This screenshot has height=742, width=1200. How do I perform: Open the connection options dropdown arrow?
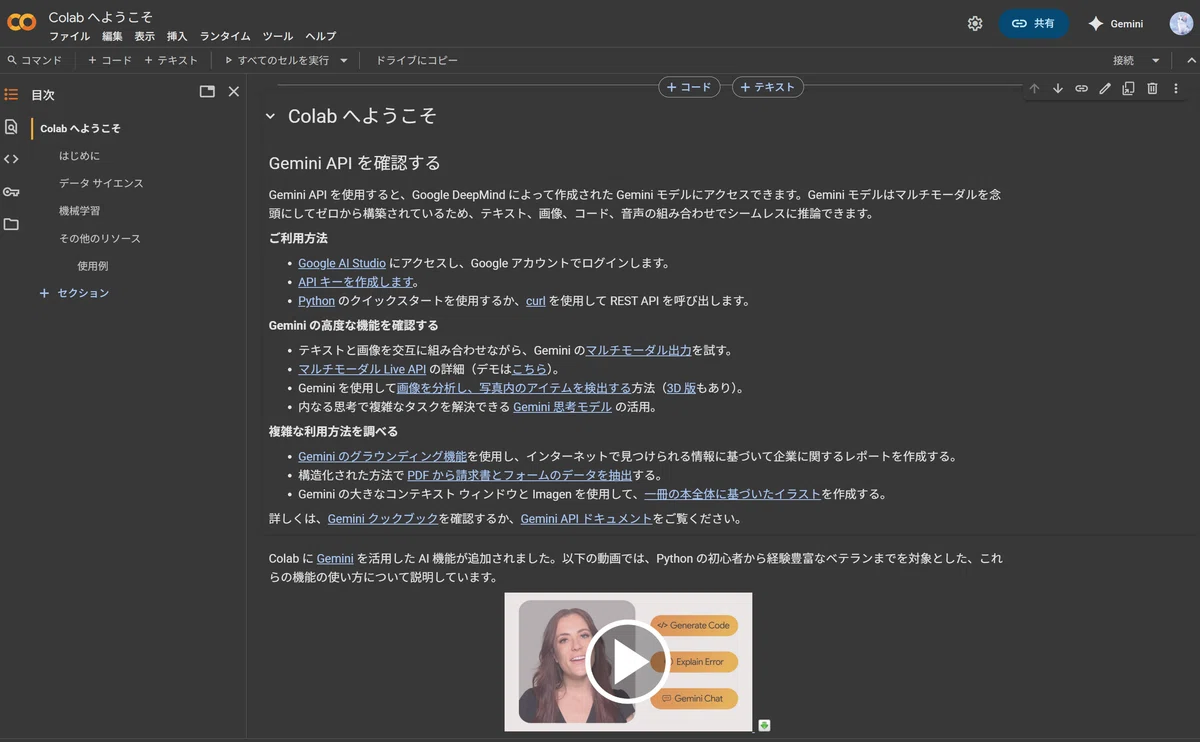[x=1156, y=60]
